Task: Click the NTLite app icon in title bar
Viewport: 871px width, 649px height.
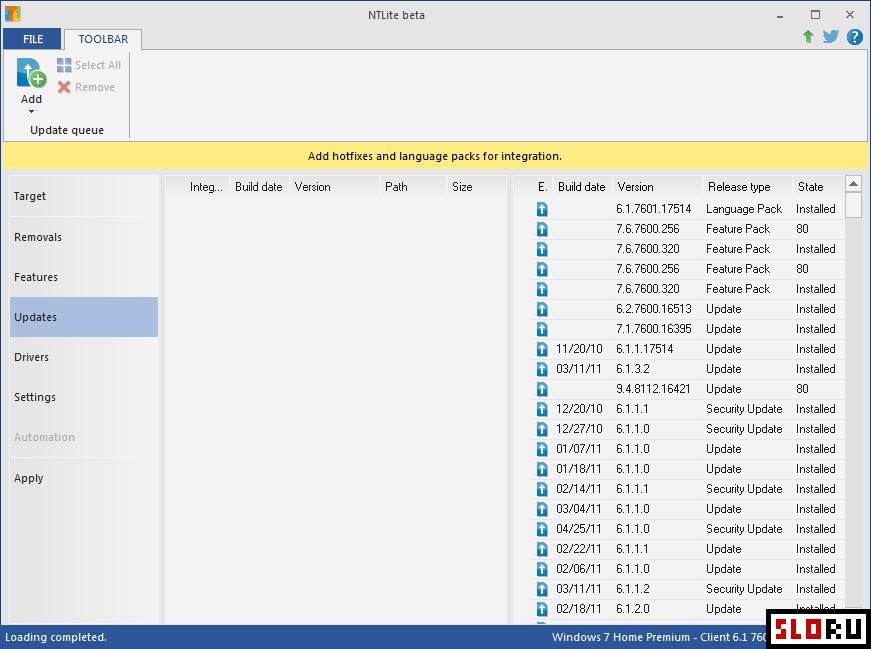Action: click(12, 14)
